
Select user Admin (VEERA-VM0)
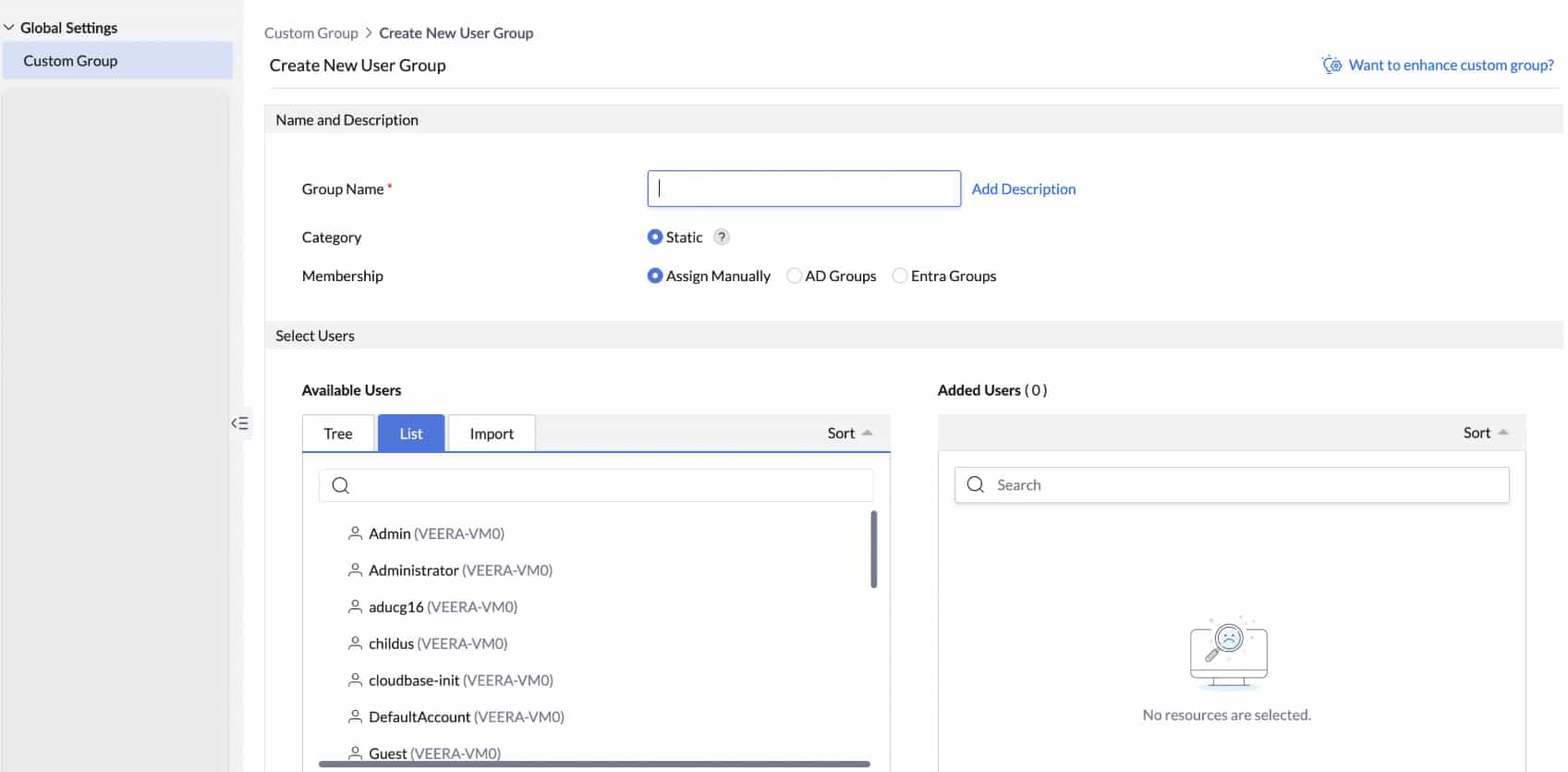pyautogui.click(x=436, y=533)
